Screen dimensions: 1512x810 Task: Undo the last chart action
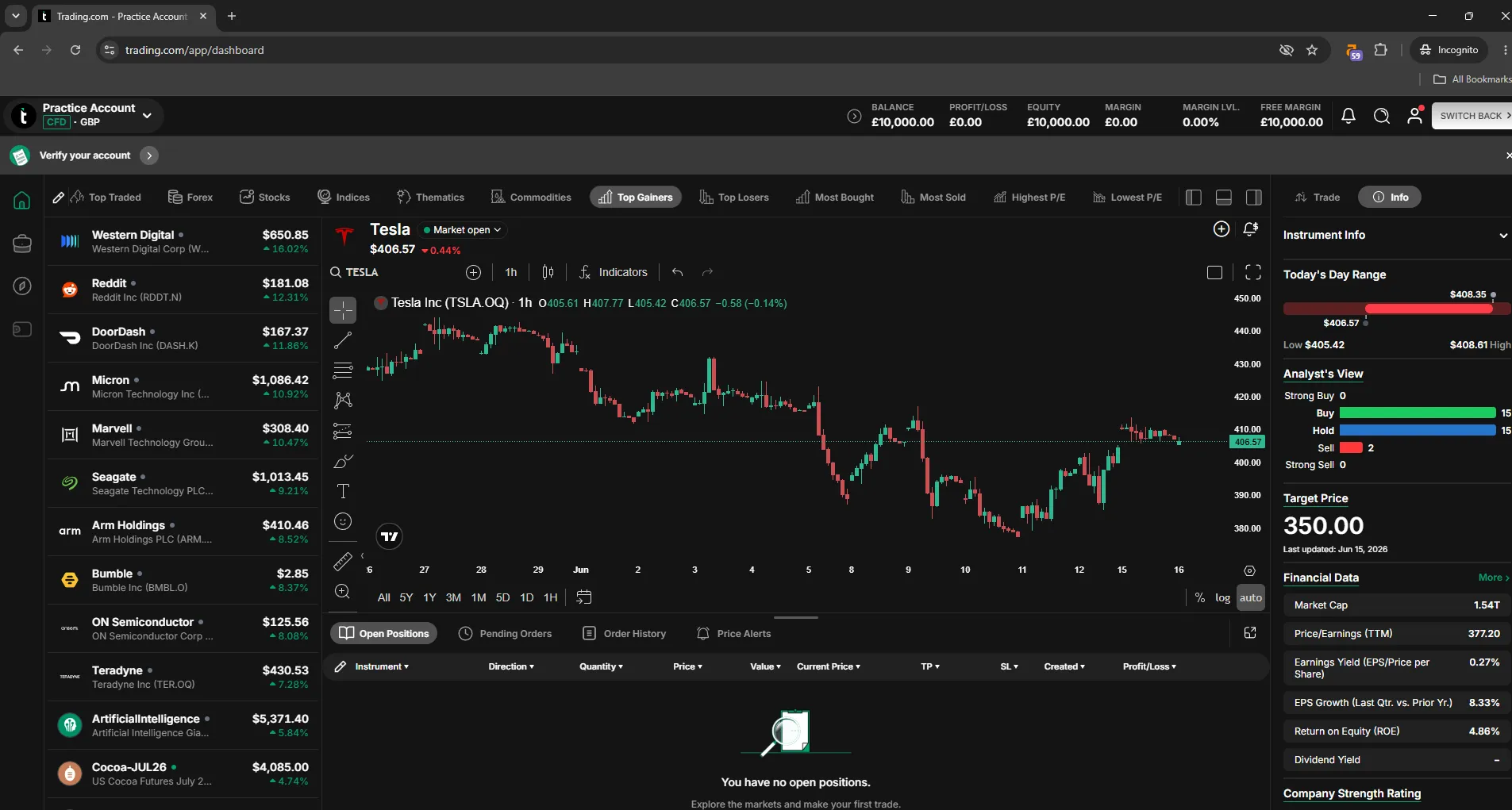pos(677,272)
